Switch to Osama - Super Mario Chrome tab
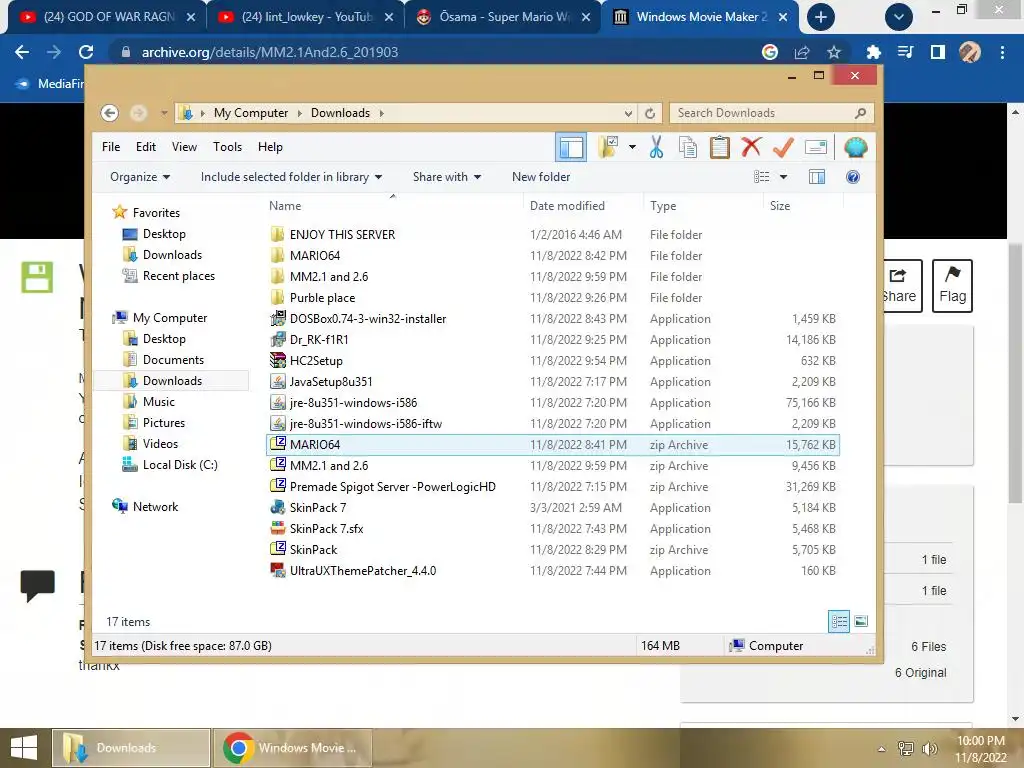Image resolution: width=1024 pixels, height=768 pixels. (503, 17)
